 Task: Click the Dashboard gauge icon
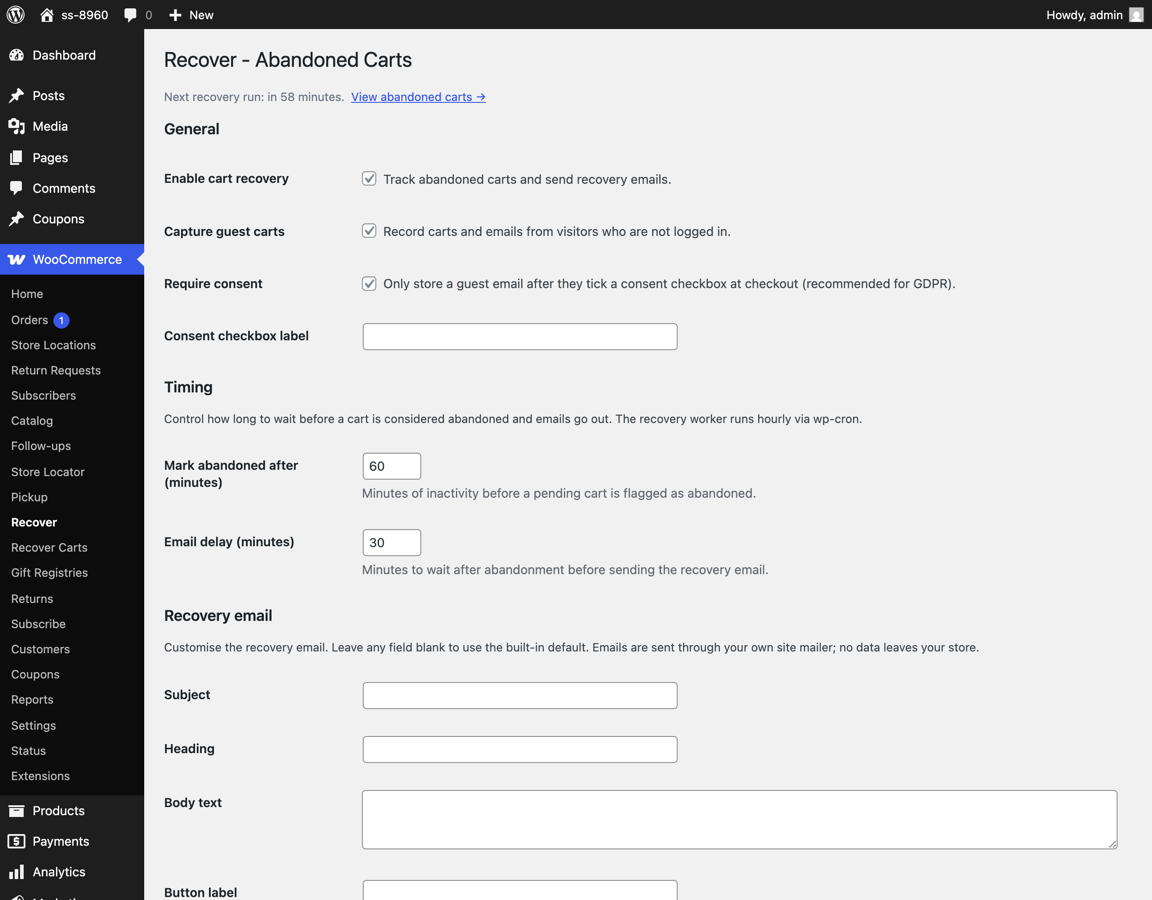pyautogui.click(x=16, y=55)
